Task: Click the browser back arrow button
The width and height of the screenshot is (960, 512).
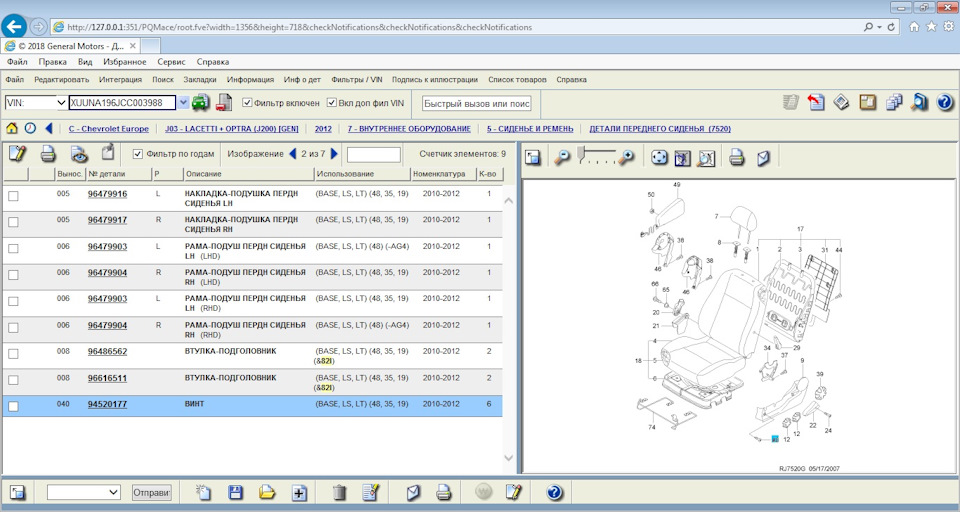Action: pyautogui.click(x=14, y=26)
